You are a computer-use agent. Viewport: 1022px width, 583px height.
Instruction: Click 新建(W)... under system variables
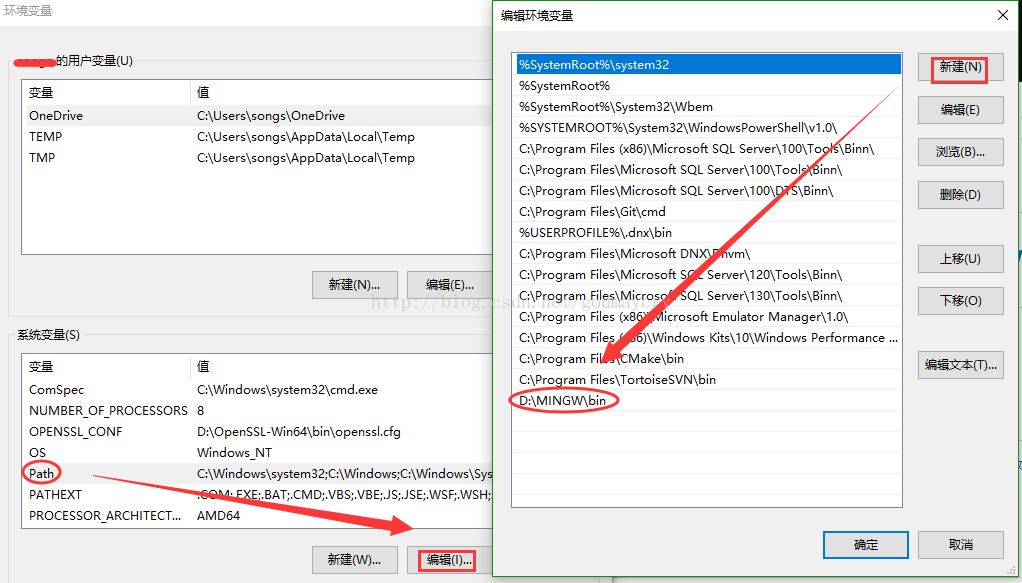(354, 561)
